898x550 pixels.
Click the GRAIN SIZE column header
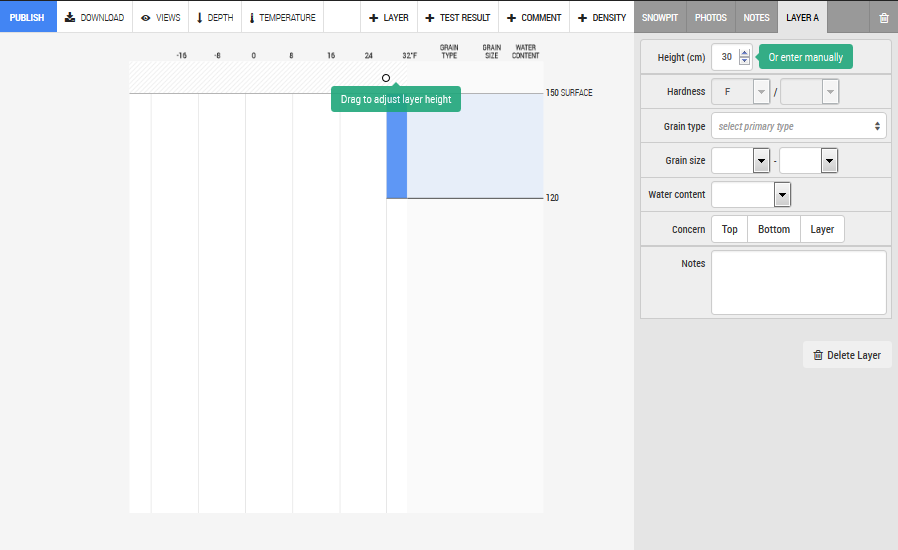pyautogui.click(x=491, y=52)
